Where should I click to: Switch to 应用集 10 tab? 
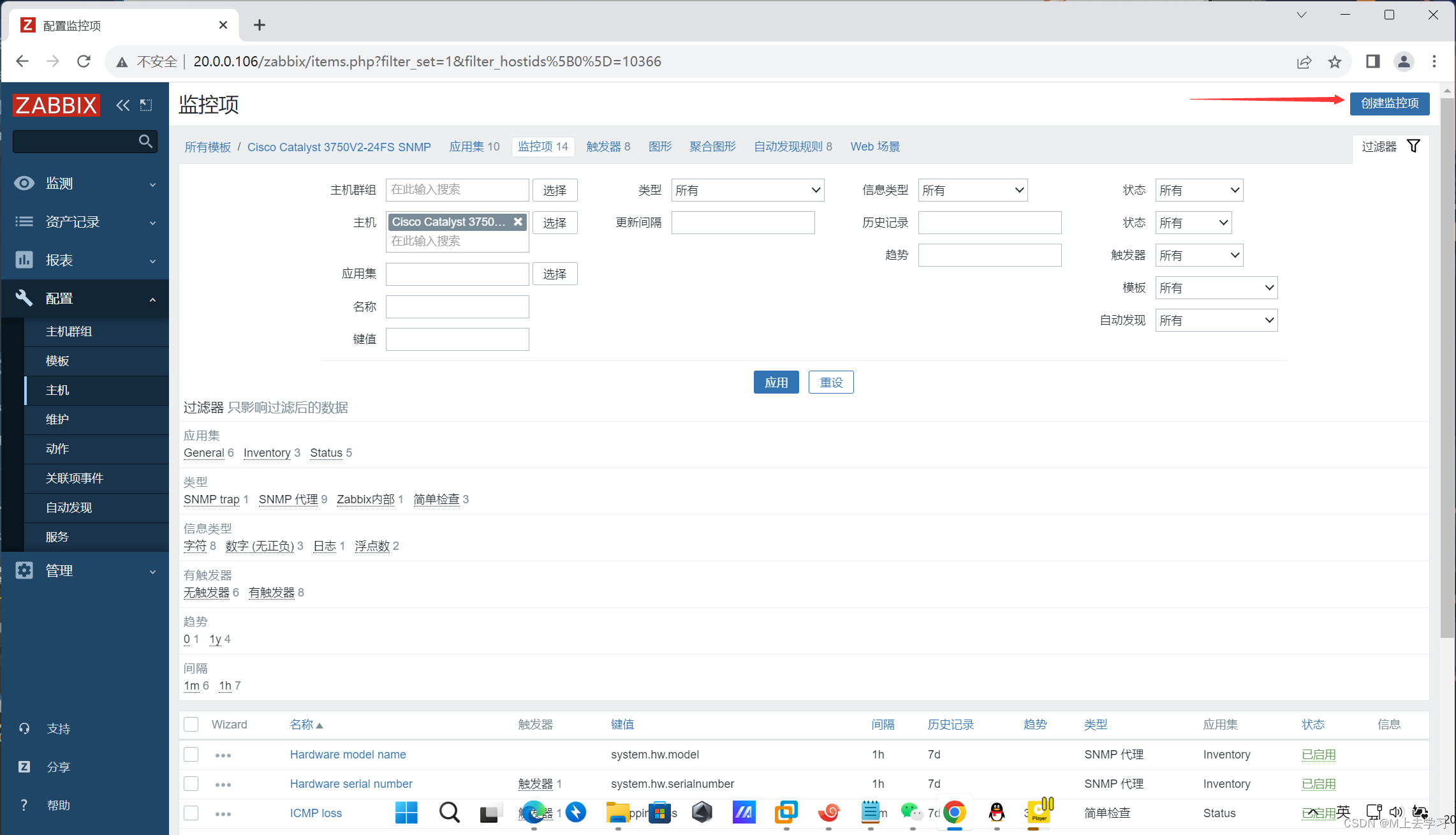click(474, 147)
